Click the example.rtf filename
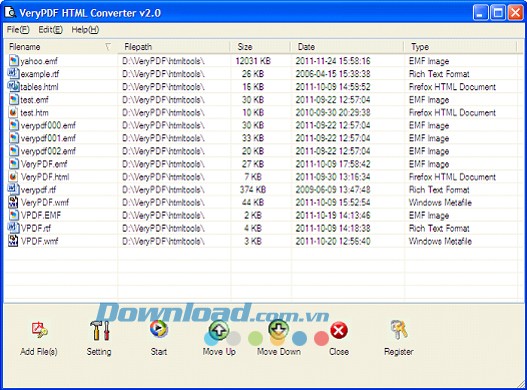Screen dimensions: 527x390 point(40,74)
